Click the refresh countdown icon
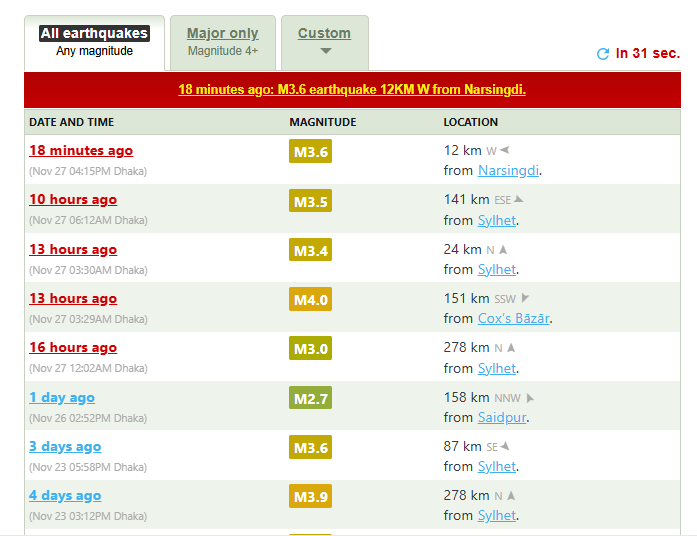Viewport: 697px width, 536px height. coord(602,54)
